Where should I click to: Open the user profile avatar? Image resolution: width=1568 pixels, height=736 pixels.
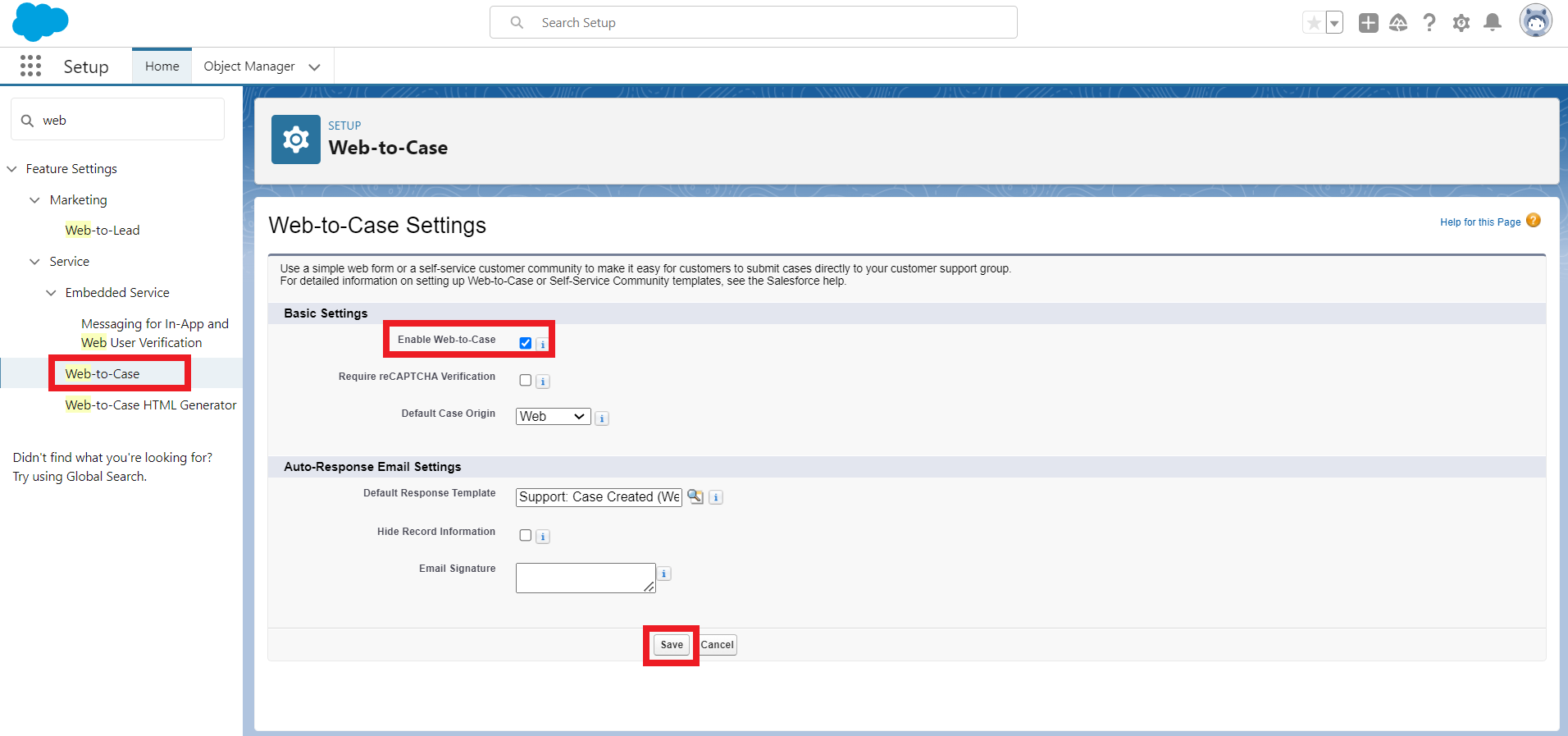pyautogui.click(x=1534, y=21)
